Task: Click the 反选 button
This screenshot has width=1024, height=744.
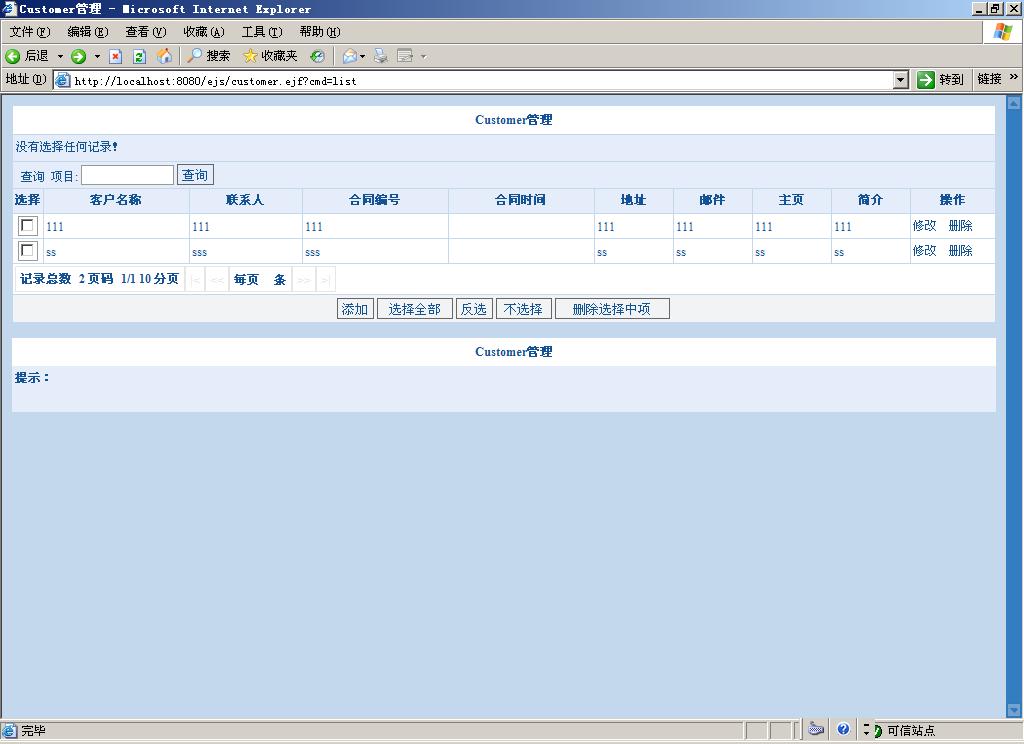Action: pos(474,309)
